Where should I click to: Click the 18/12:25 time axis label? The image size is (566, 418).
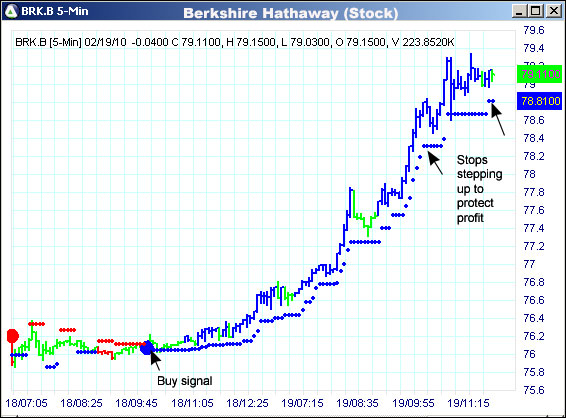pos(247,403)
